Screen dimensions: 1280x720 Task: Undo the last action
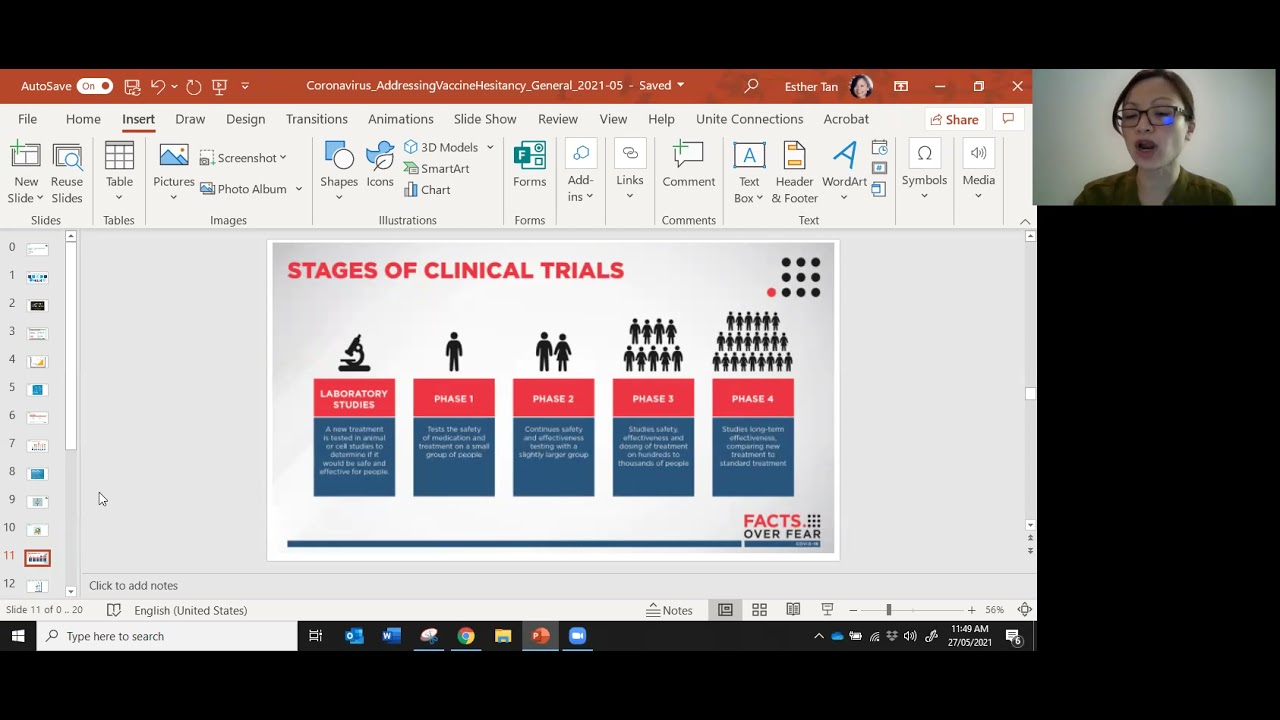click(157, 87)
